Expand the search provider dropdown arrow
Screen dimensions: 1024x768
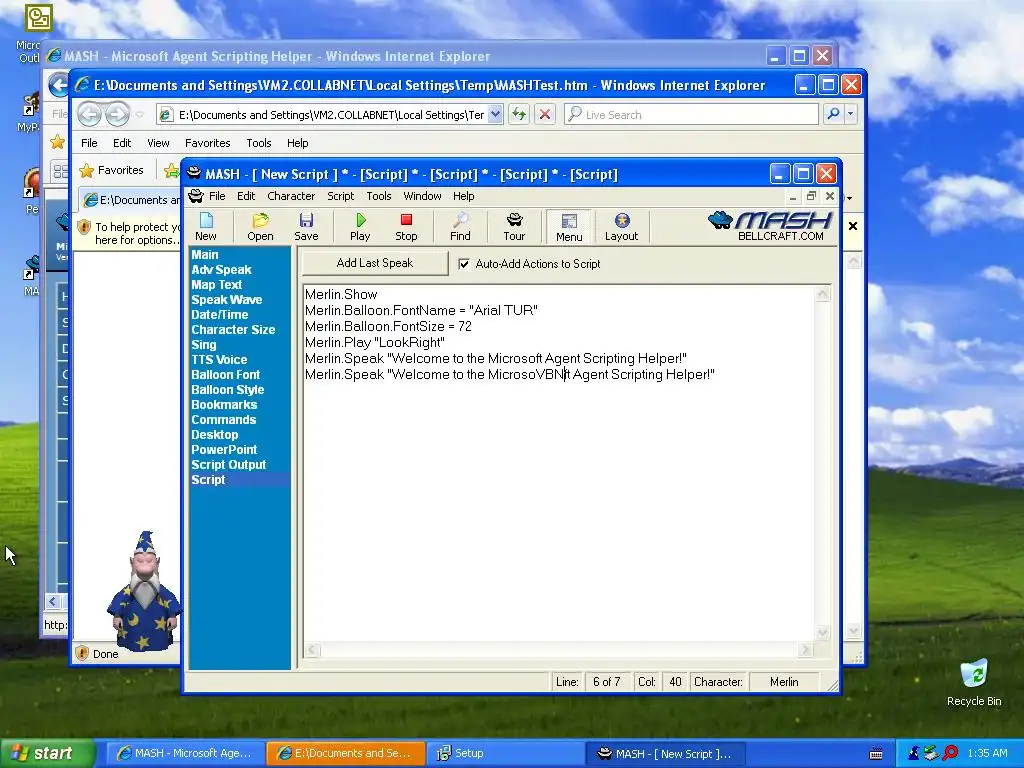click(850, 114)
